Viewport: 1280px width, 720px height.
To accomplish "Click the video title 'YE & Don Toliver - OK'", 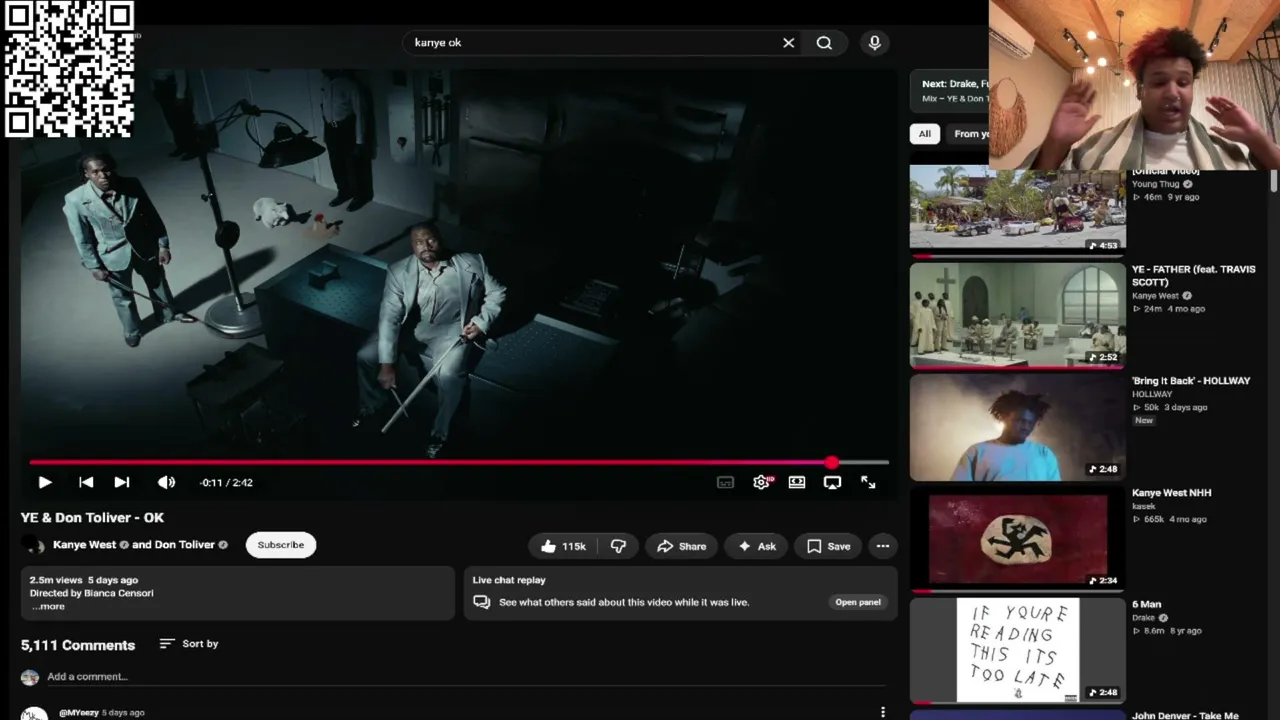I will coord(92,518).
